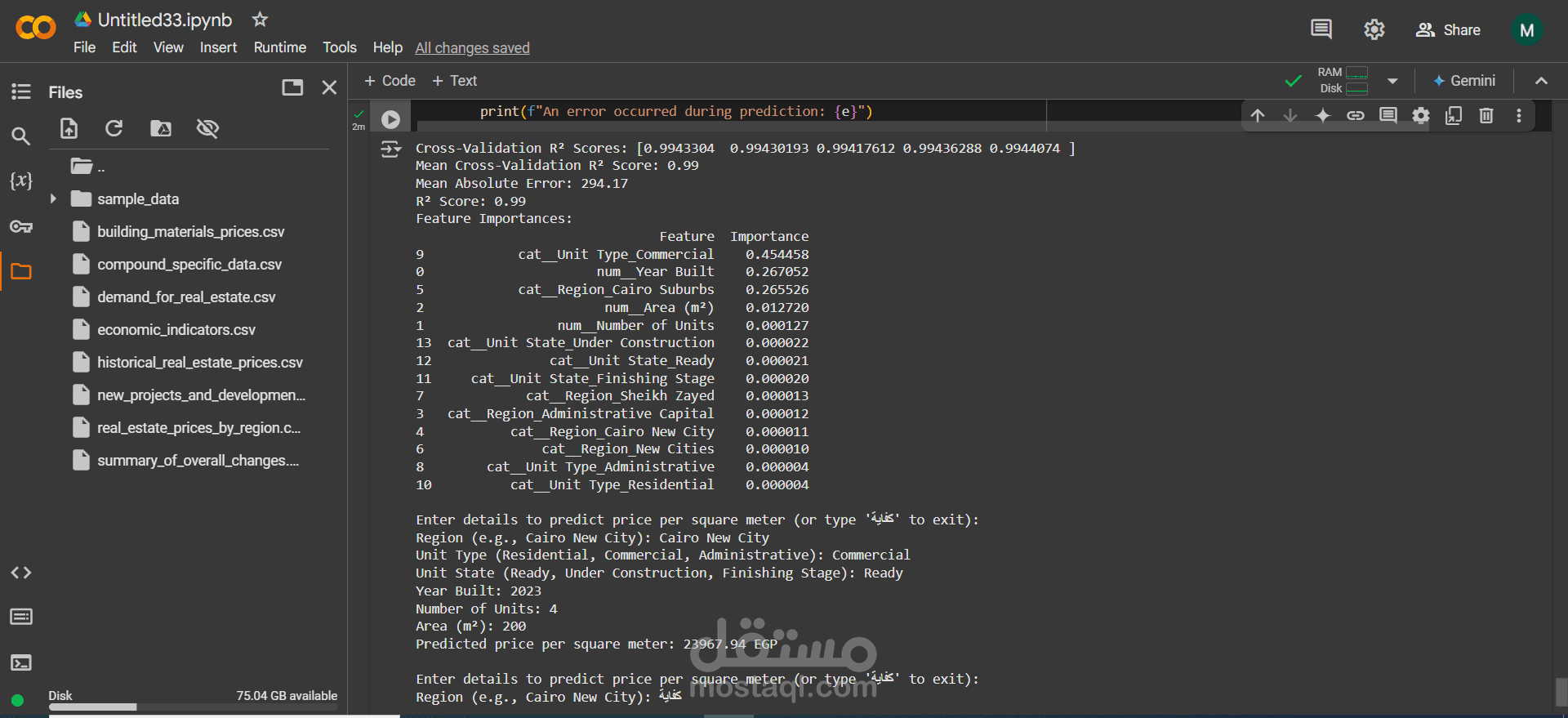Open the RAM and Disk resources dropdown
The height and width of the screenshot is (718, 1568).
[1392, 81]
